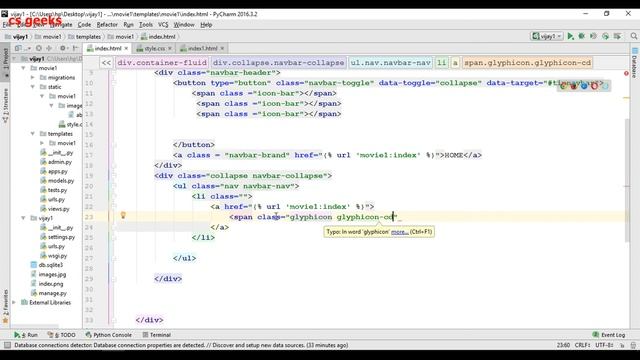Viewport: 640px width, 360px height.
Task: Start debugging with the bug icon
Action: point(582,36)
